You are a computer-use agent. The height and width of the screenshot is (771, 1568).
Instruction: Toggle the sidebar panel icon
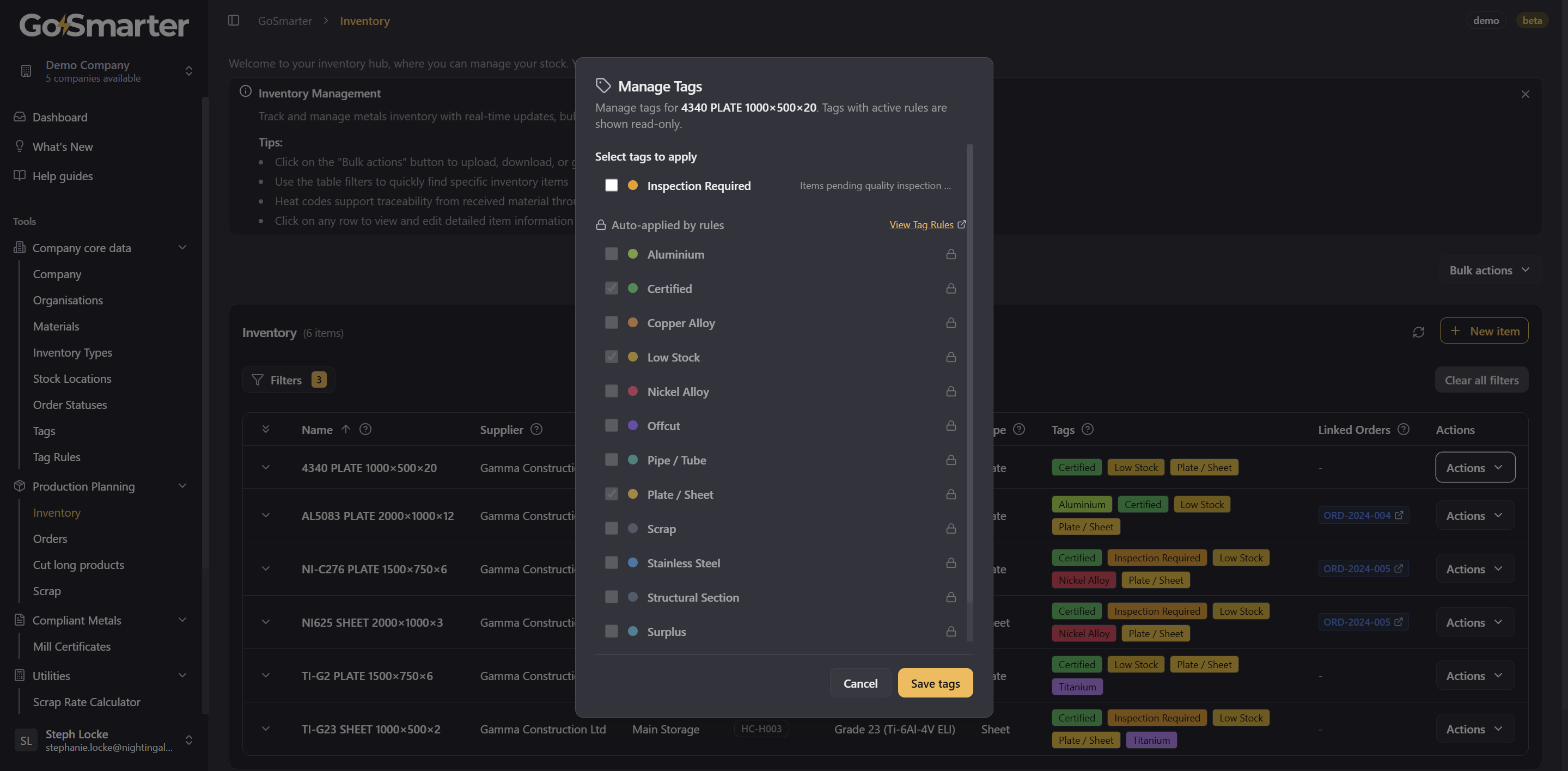(234, 21)
